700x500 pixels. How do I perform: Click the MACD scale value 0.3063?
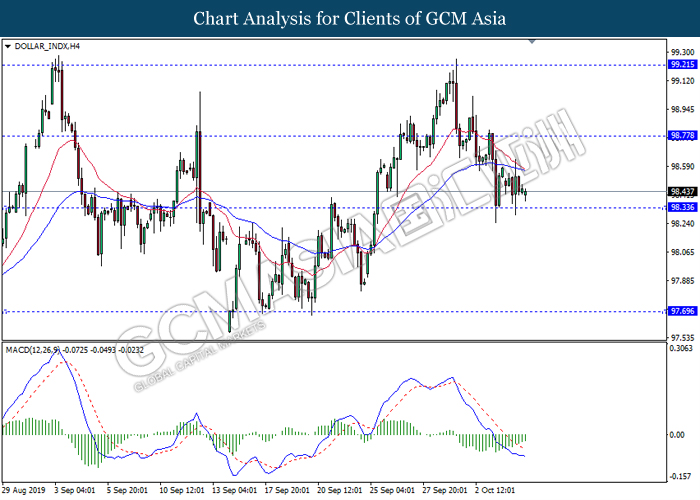(682, 348)
